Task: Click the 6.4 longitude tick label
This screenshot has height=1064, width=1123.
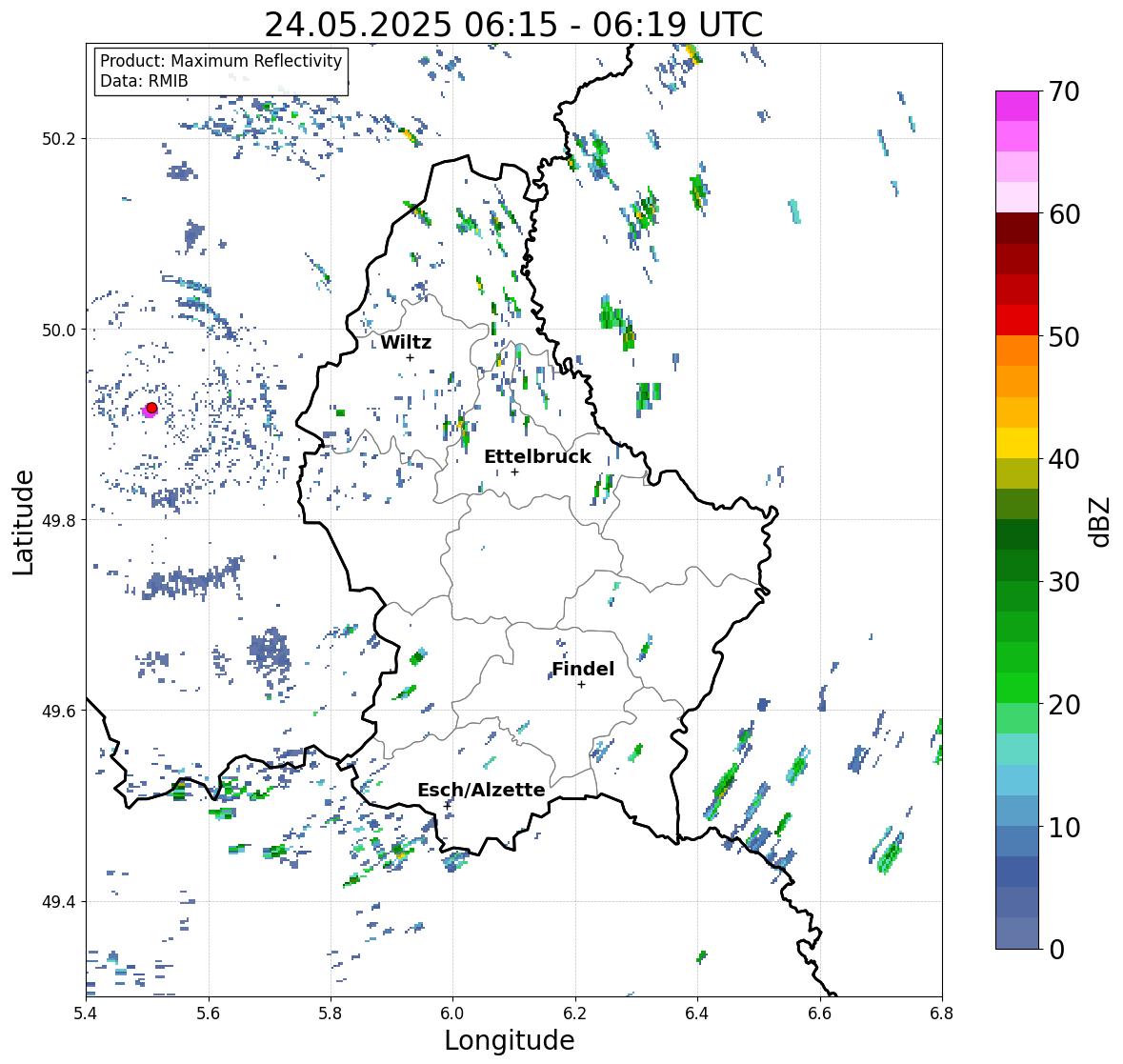Action: pyautogui.click(x=697, y=1014)
